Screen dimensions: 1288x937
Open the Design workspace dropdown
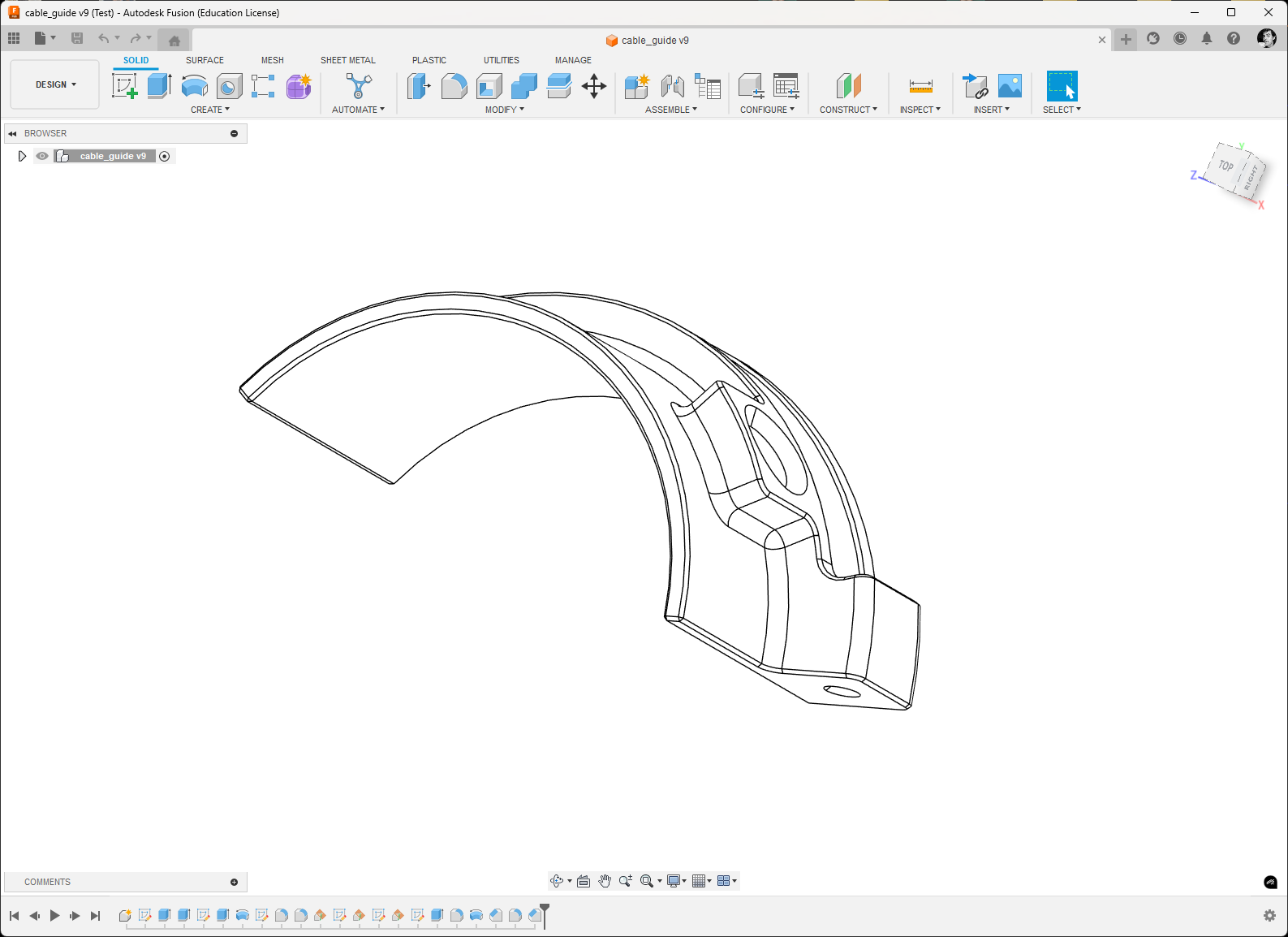pyautogui.click(x=55, y=84)
